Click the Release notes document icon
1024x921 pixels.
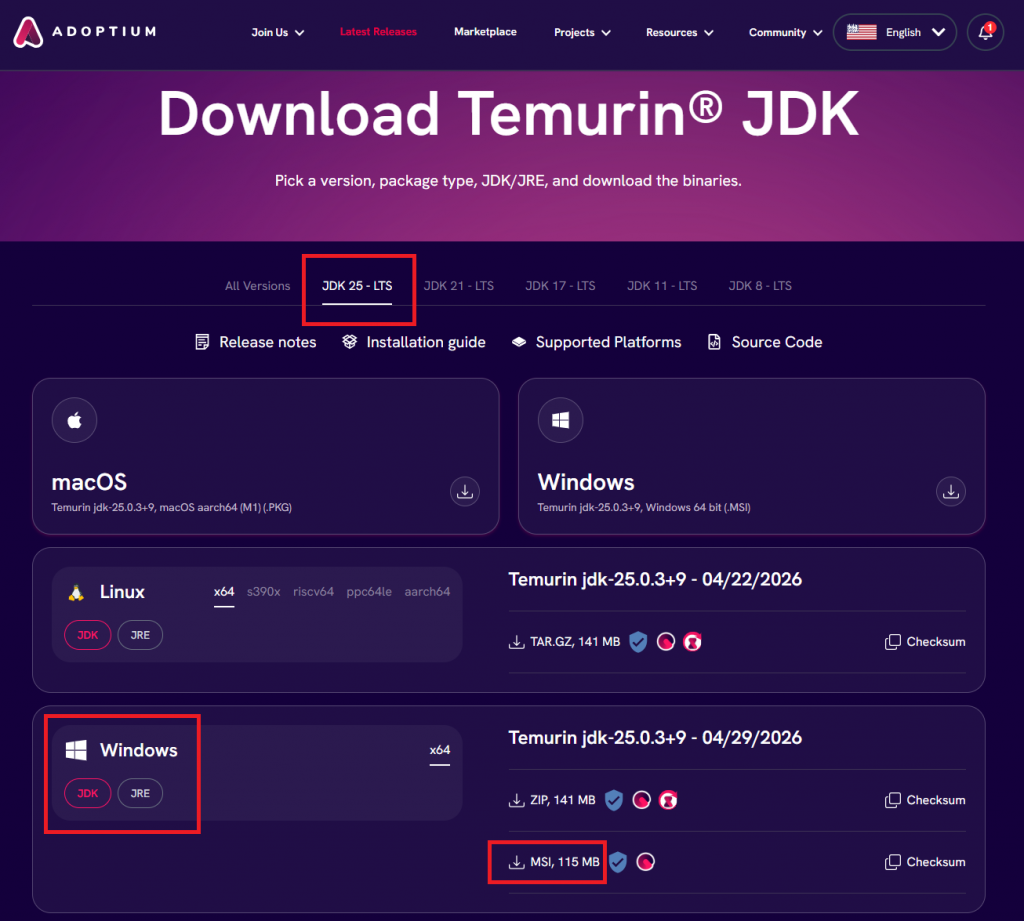point(202,342)
